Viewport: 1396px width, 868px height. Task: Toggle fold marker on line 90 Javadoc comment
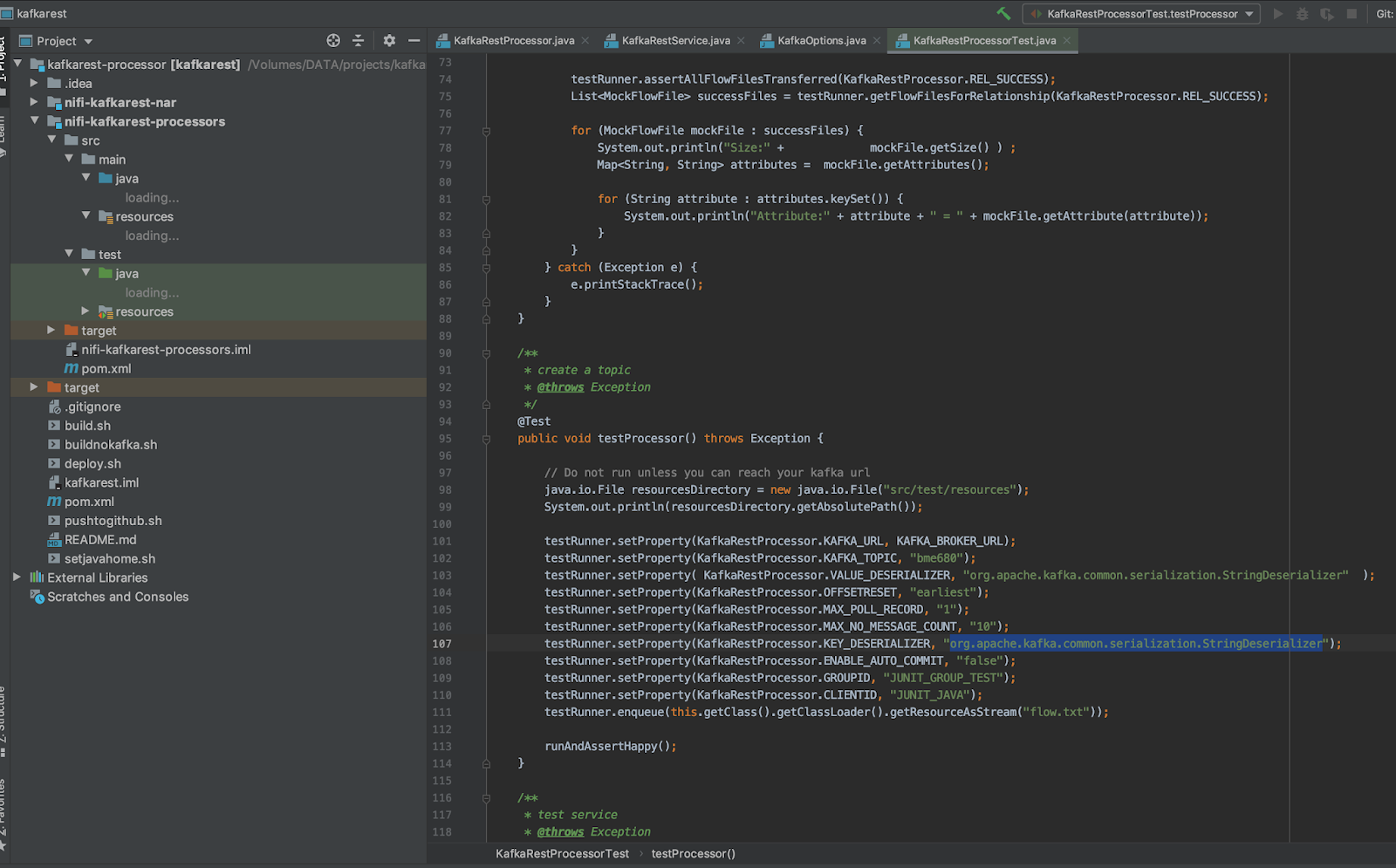(x=486, y=353)
